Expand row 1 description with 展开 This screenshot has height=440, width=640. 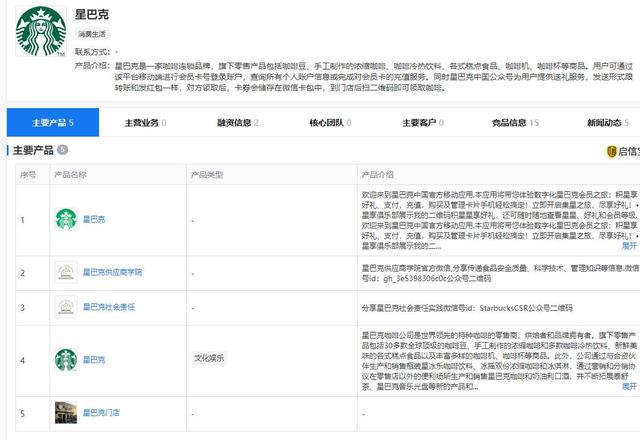click(629, 246)
